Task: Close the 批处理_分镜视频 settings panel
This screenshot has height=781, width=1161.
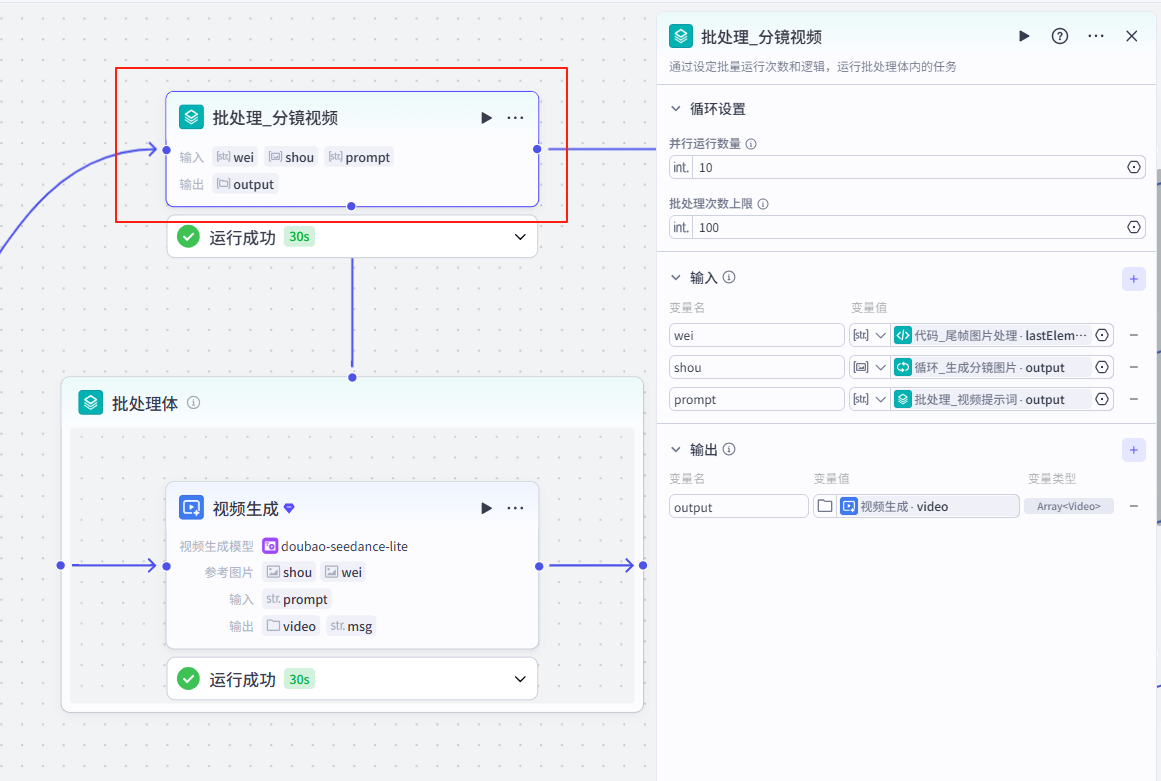Action: coord(1132,36)
